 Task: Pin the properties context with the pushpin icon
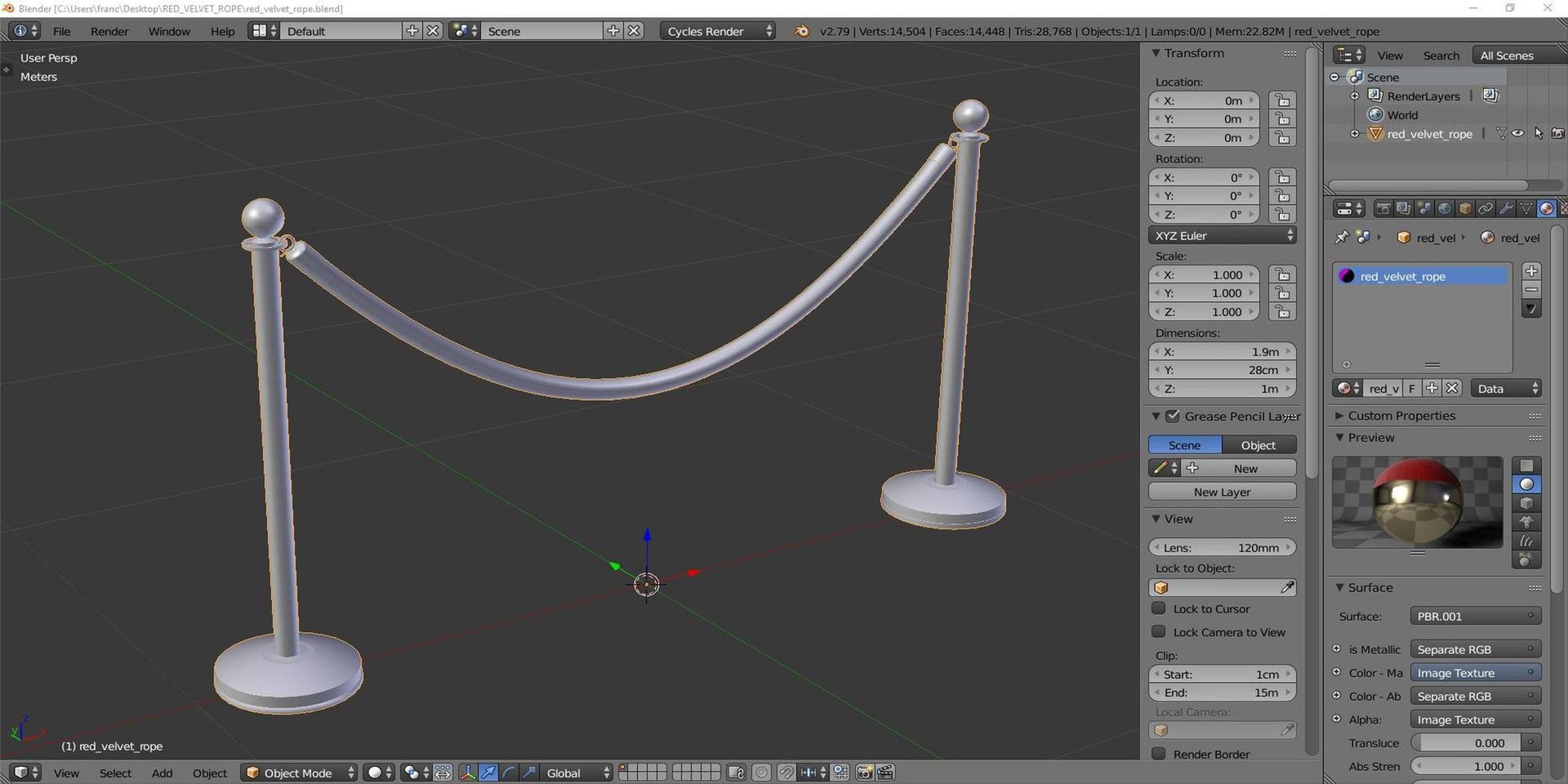(x=1341, y=238)
